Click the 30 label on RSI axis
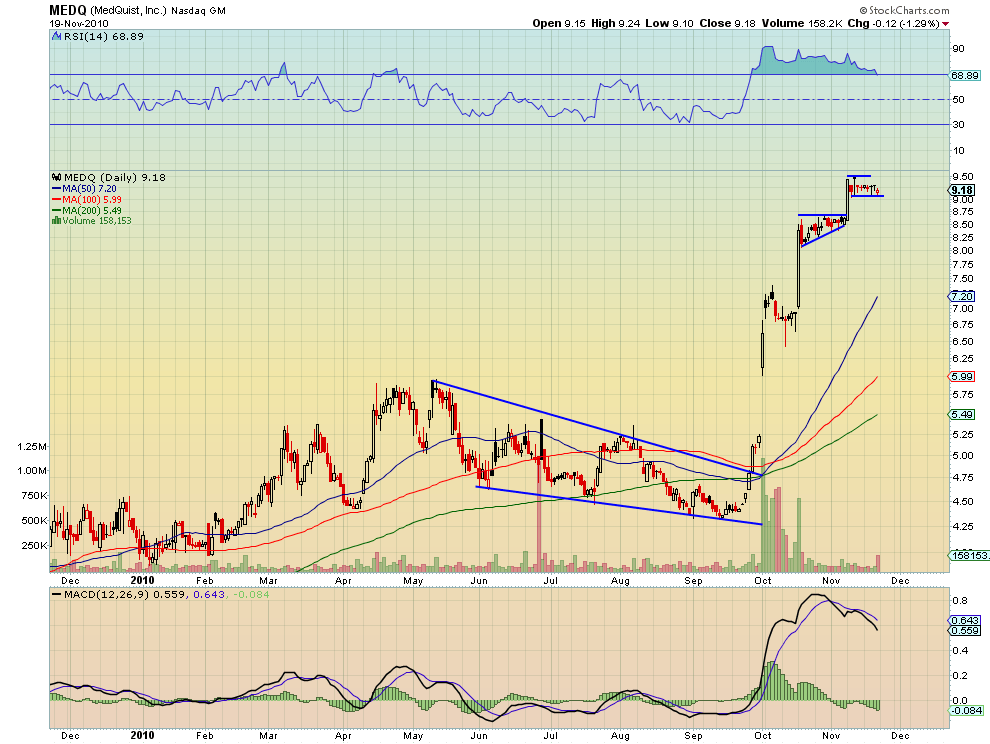 958,124
